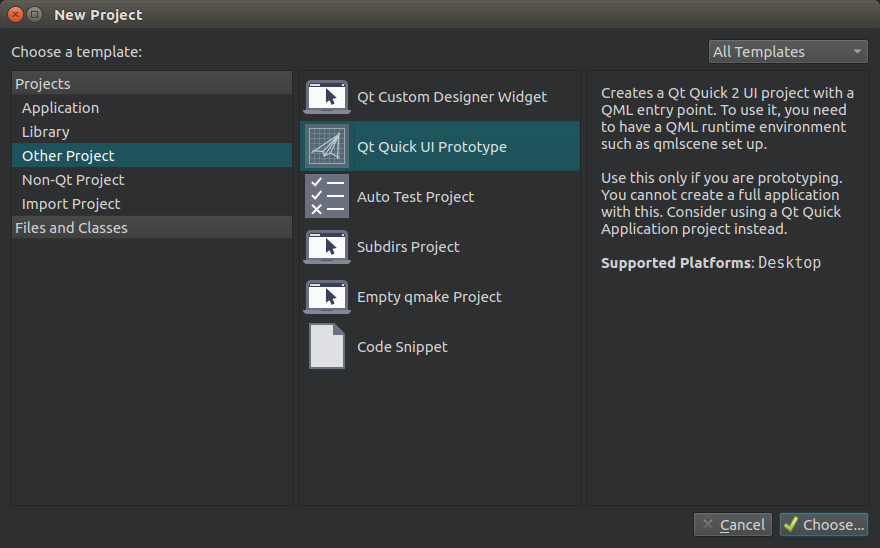
Task: Select the Code Snippet file icon
Action: (327, 346)
